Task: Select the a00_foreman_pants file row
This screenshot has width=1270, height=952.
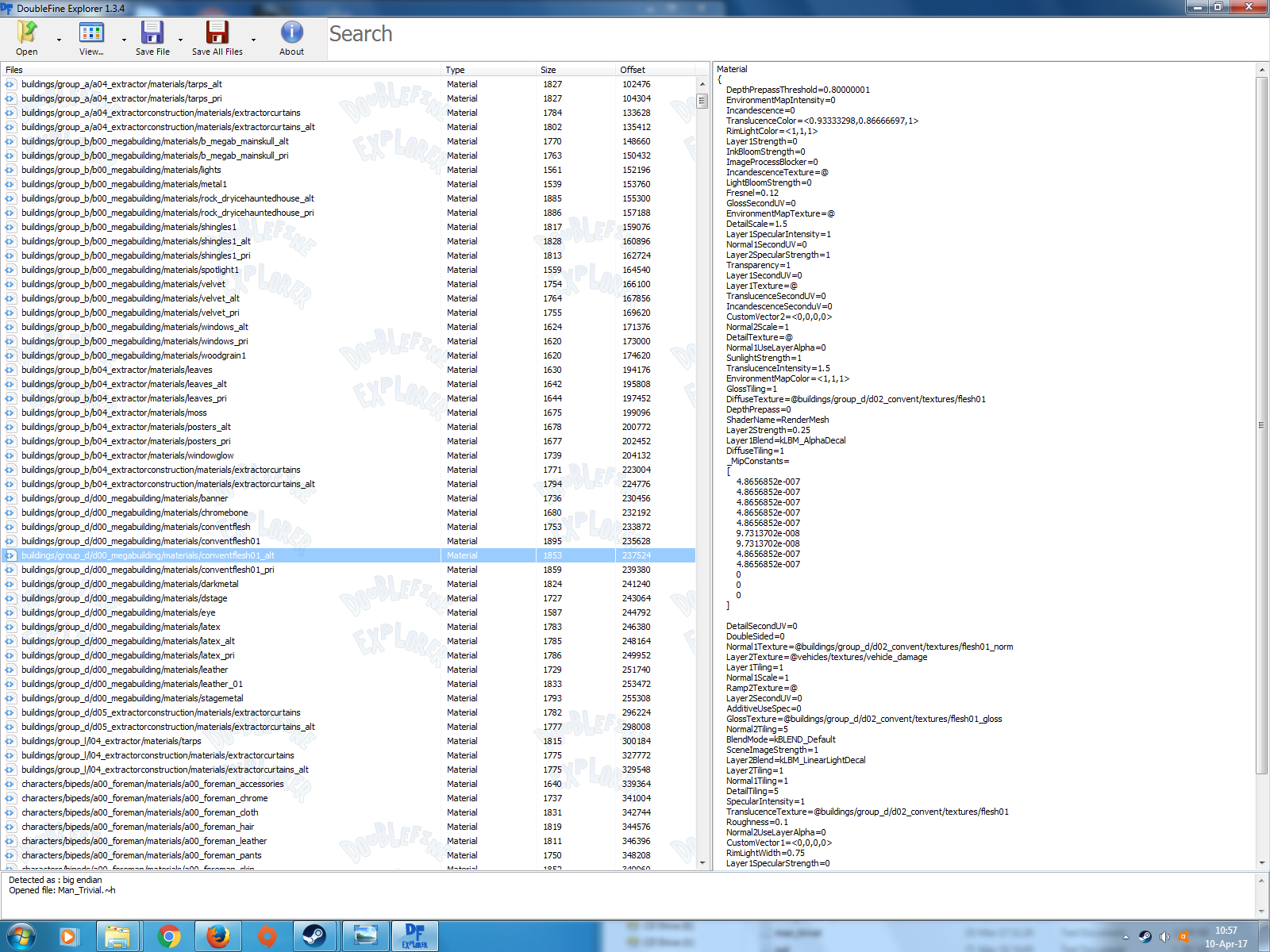Action: pos(348,855)
